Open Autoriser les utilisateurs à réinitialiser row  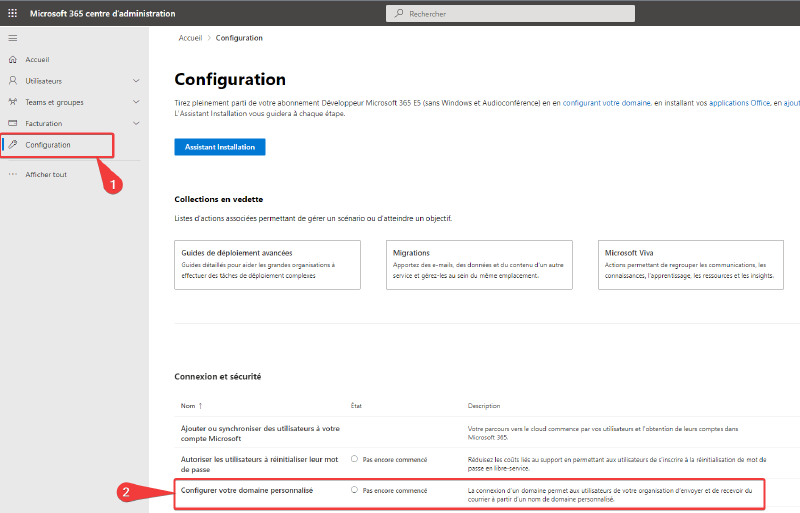pyautogui.click(x=259, y=464)
